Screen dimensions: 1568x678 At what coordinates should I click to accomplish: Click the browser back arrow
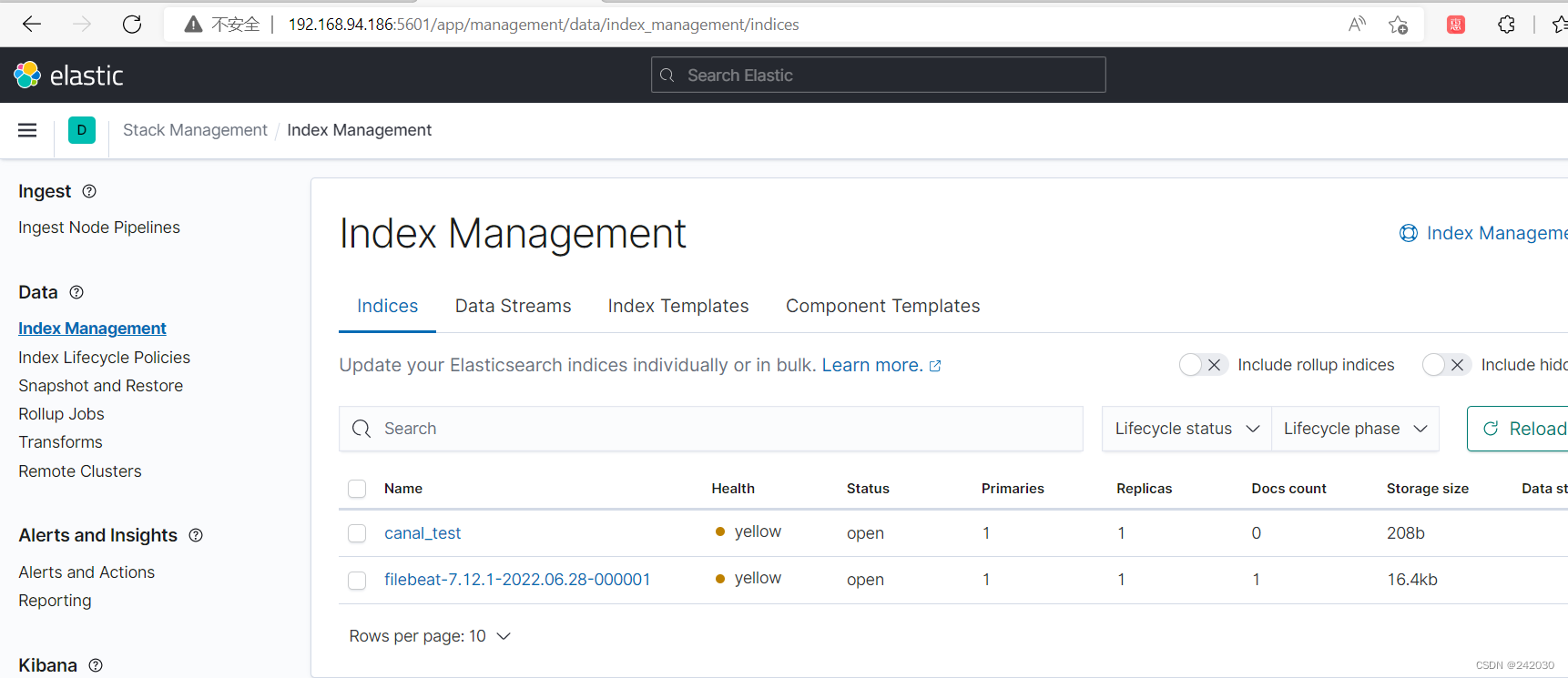tap(32, 25)
